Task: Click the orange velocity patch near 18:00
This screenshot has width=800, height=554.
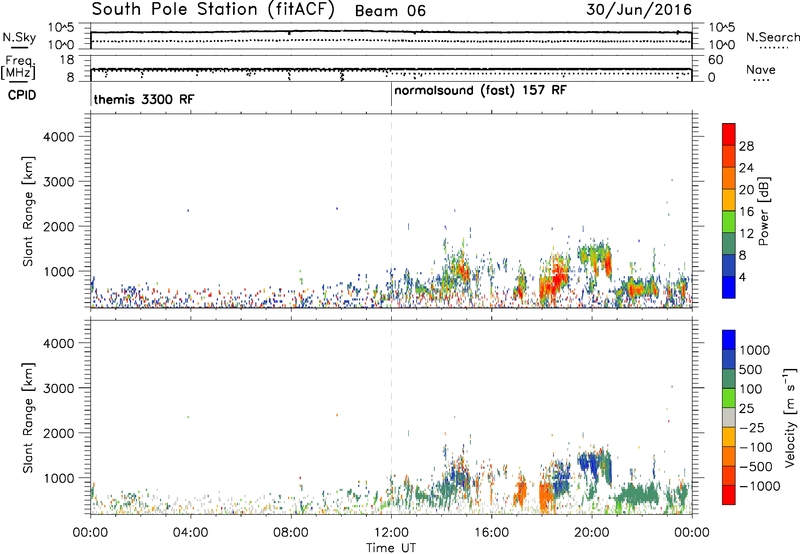Action: 546,495
